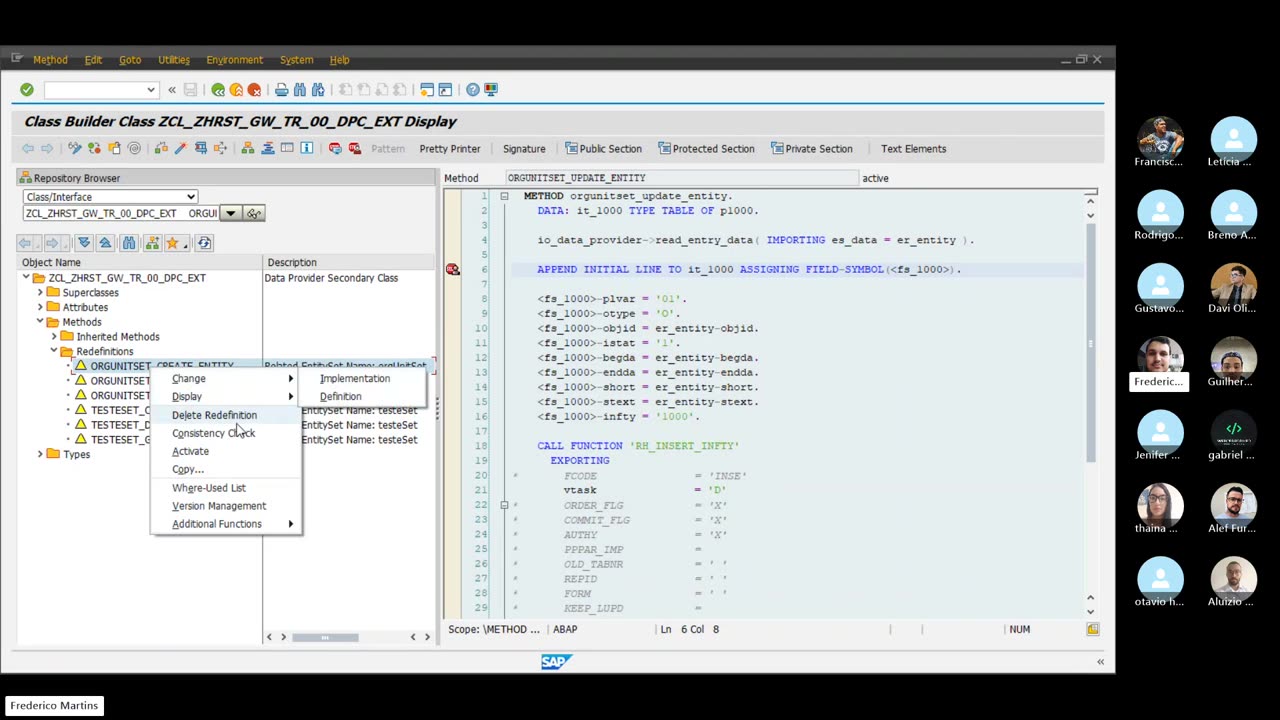Click the Print icon in top toolbar
Screen dimensions: 1280x720
click(282, 90)
